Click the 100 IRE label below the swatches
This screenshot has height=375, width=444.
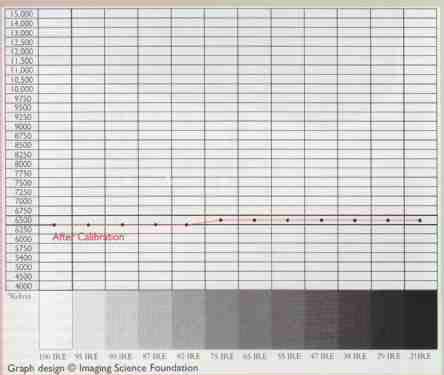coord(53,356)
